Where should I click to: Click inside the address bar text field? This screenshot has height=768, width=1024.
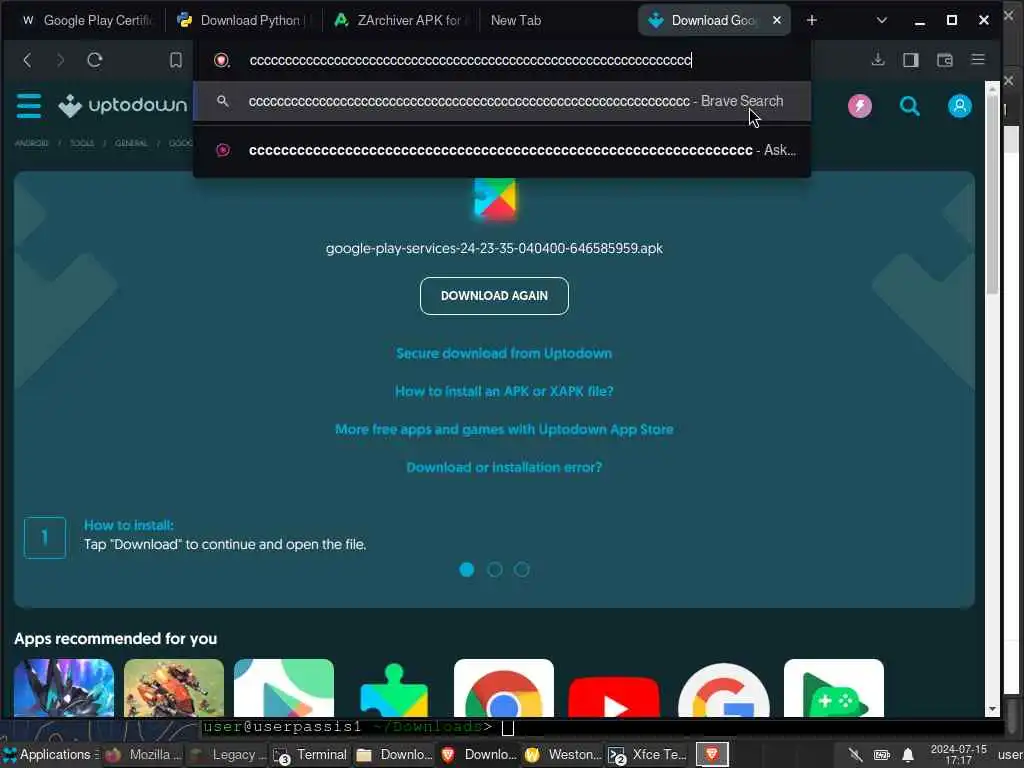(470, 60)
